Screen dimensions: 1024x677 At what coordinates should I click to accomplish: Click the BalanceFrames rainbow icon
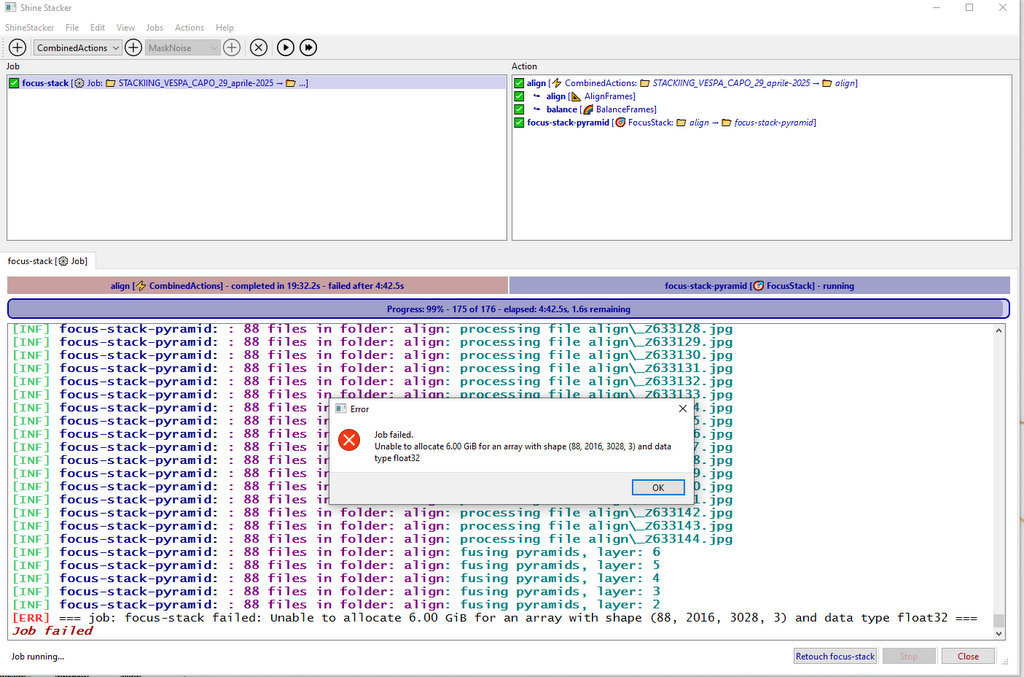[588, 110]
